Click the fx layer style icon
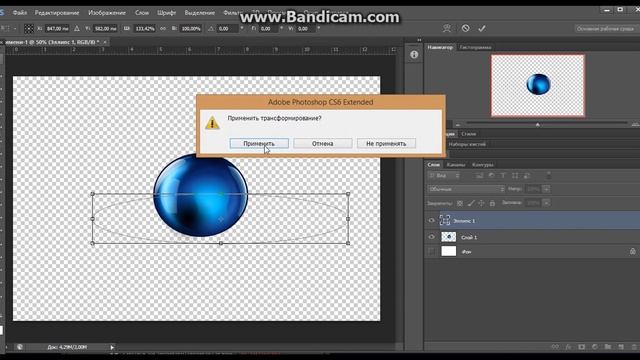The image size is (640, 360). tap(568, 347)
